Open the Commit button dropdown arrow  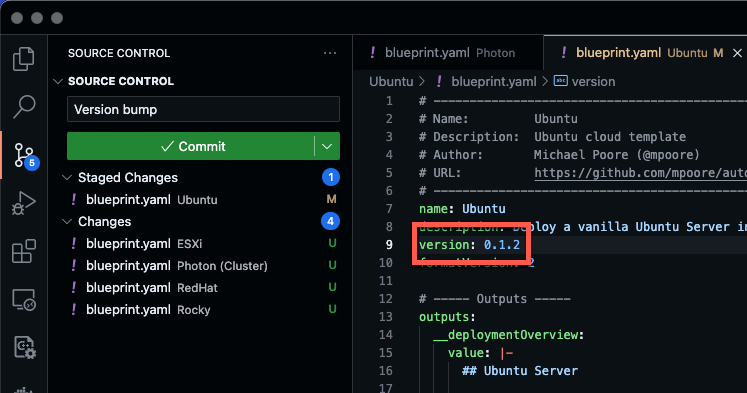click(327, 146)
